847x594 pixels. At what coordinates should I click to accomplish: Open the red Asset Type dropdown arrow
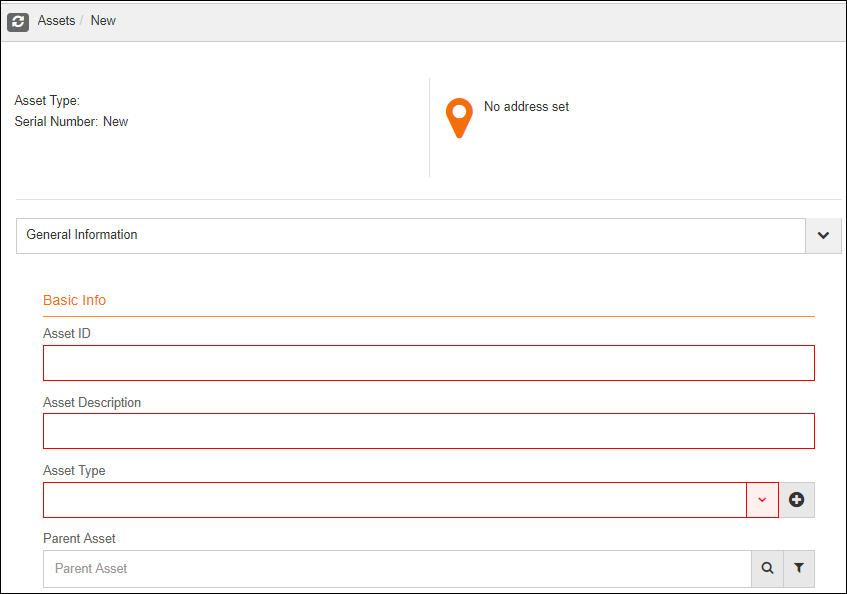[762, 500]
